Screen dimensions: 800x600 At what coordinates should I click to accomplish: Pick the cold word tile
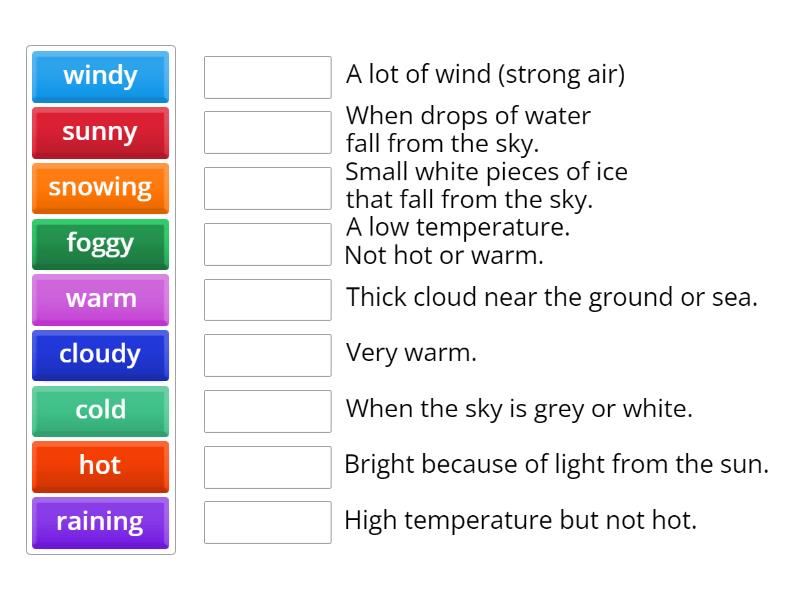[100, 411]
